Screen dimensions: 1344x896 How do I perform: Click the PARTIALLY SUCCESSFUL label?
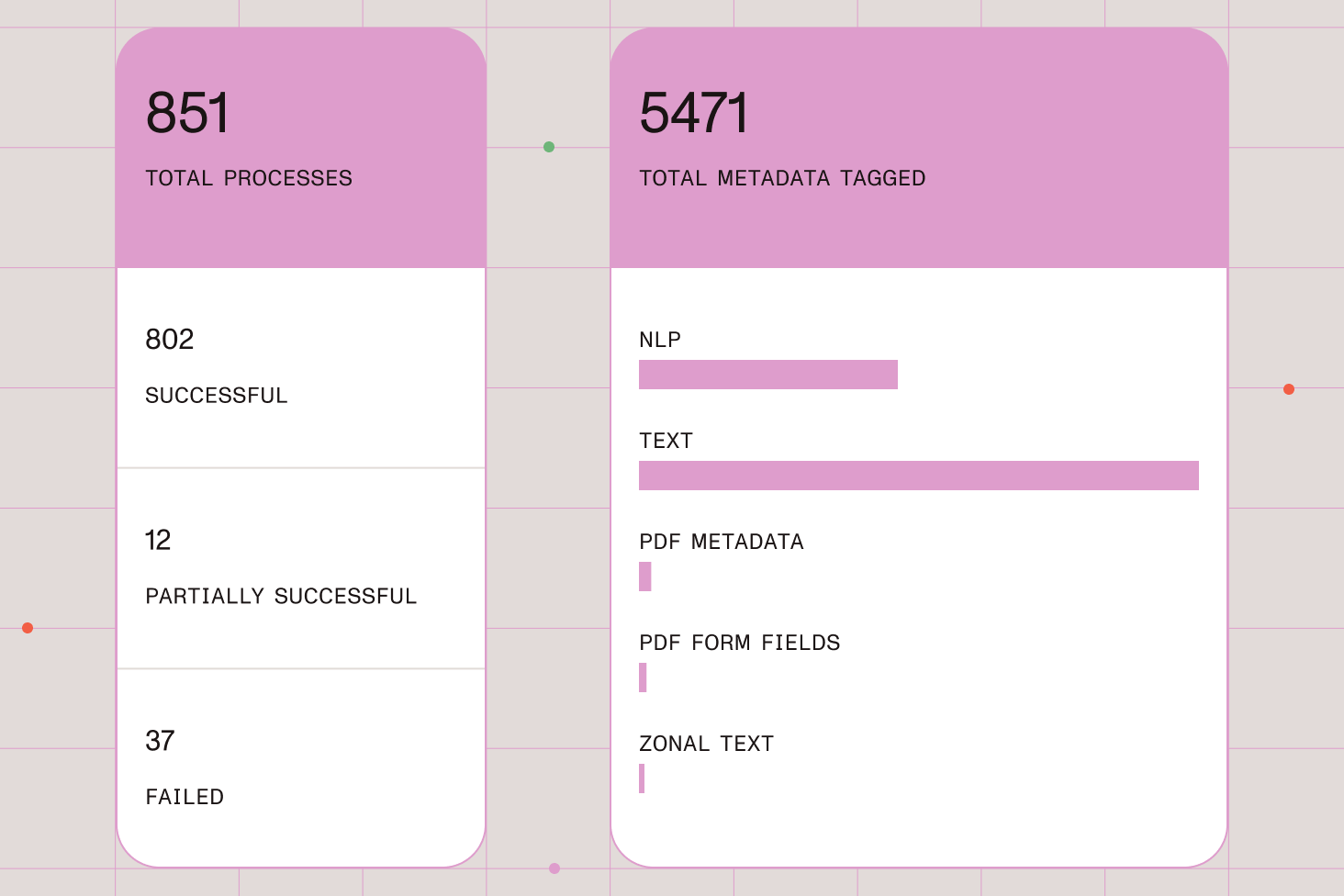click(x=281, y=597)
